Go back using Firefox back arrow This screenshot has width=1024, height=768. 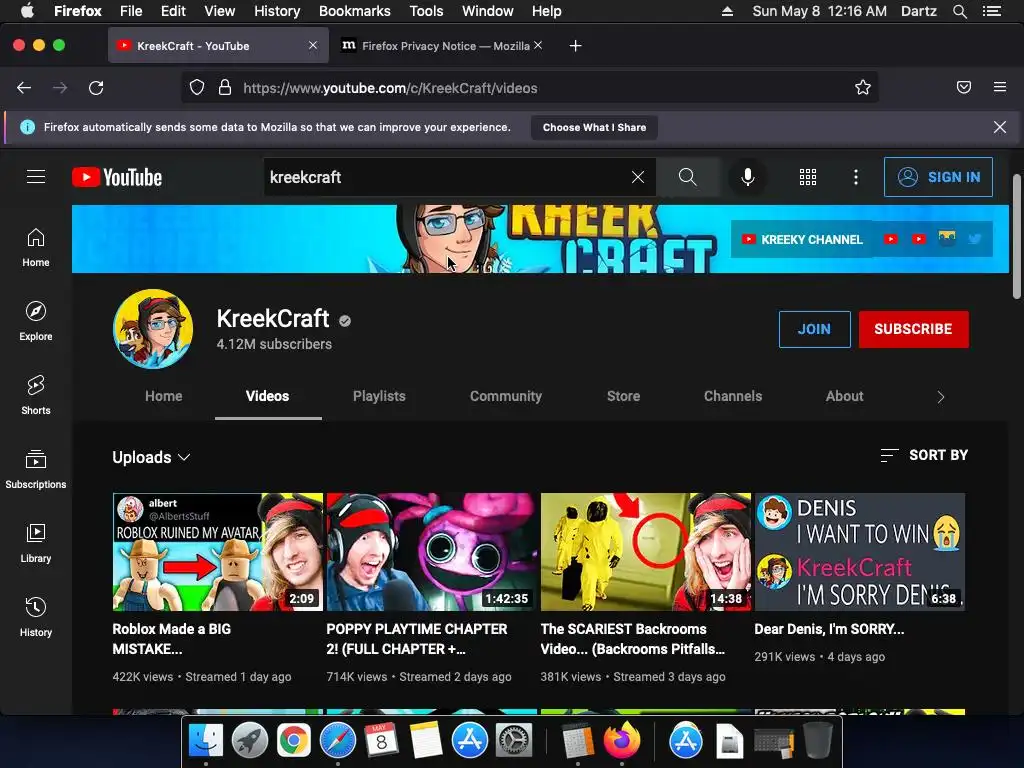24,88
